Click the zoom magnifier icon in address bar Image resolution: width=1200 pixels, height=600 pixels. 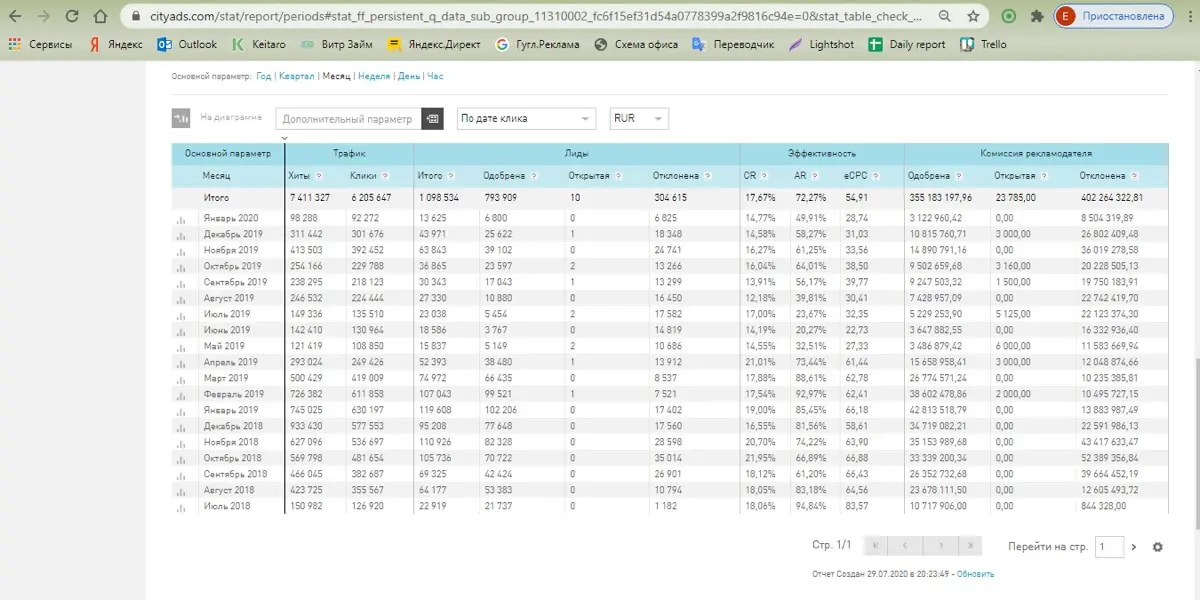tap(945, 16)
